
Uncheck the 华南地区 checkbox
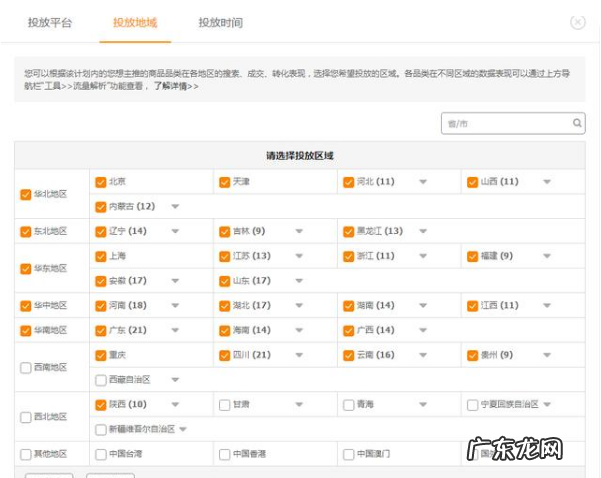click(x=26, y=330)
